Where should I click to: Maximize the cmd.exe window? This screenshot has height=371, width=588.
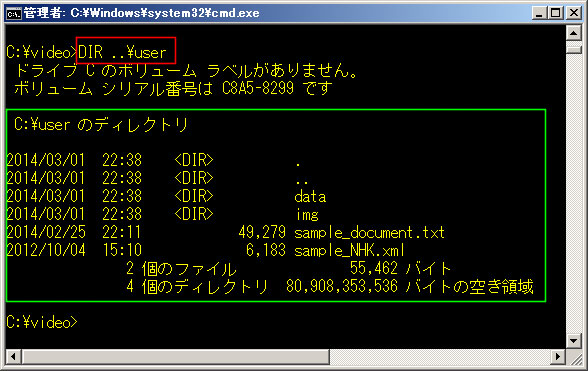(556, 13)
